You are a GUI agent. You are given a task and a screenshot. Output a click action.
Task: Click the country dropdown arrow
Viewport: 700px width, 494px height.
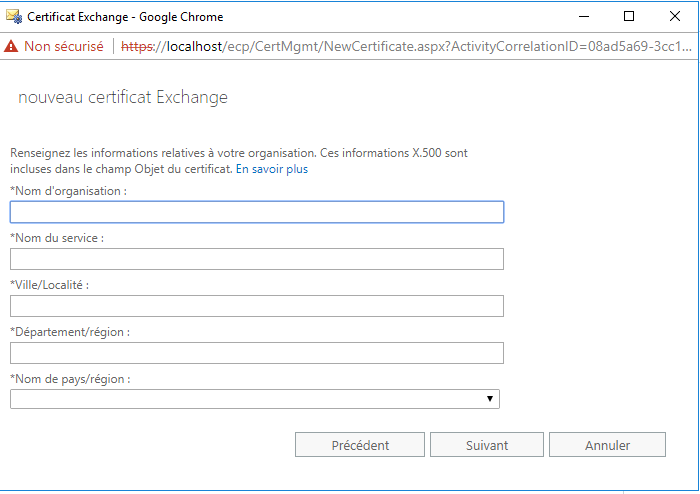point(490,399)
